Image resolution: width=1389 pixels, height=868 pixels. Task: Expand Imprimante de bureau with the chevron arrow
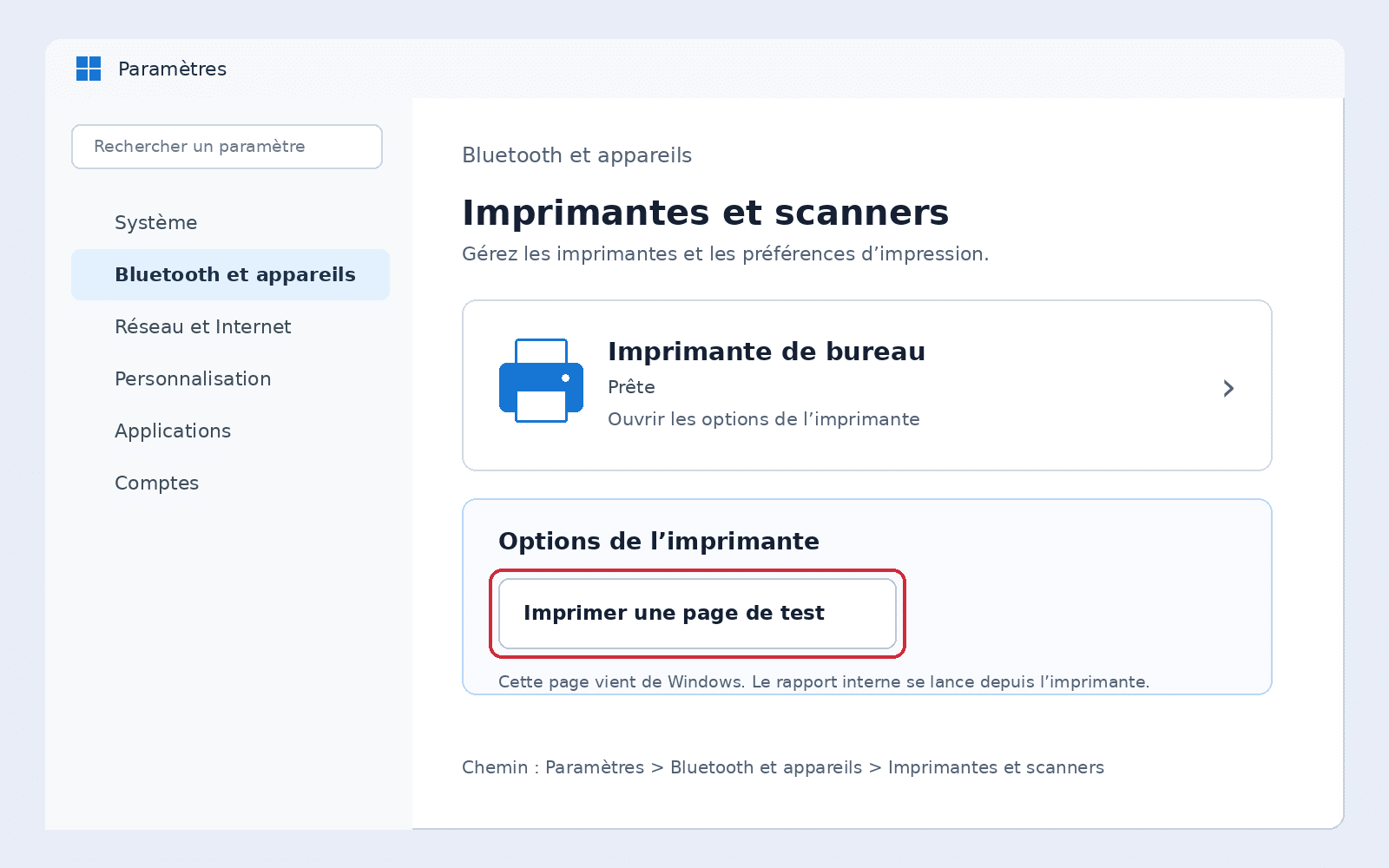pyautogui.click(x=1228, y=388)
